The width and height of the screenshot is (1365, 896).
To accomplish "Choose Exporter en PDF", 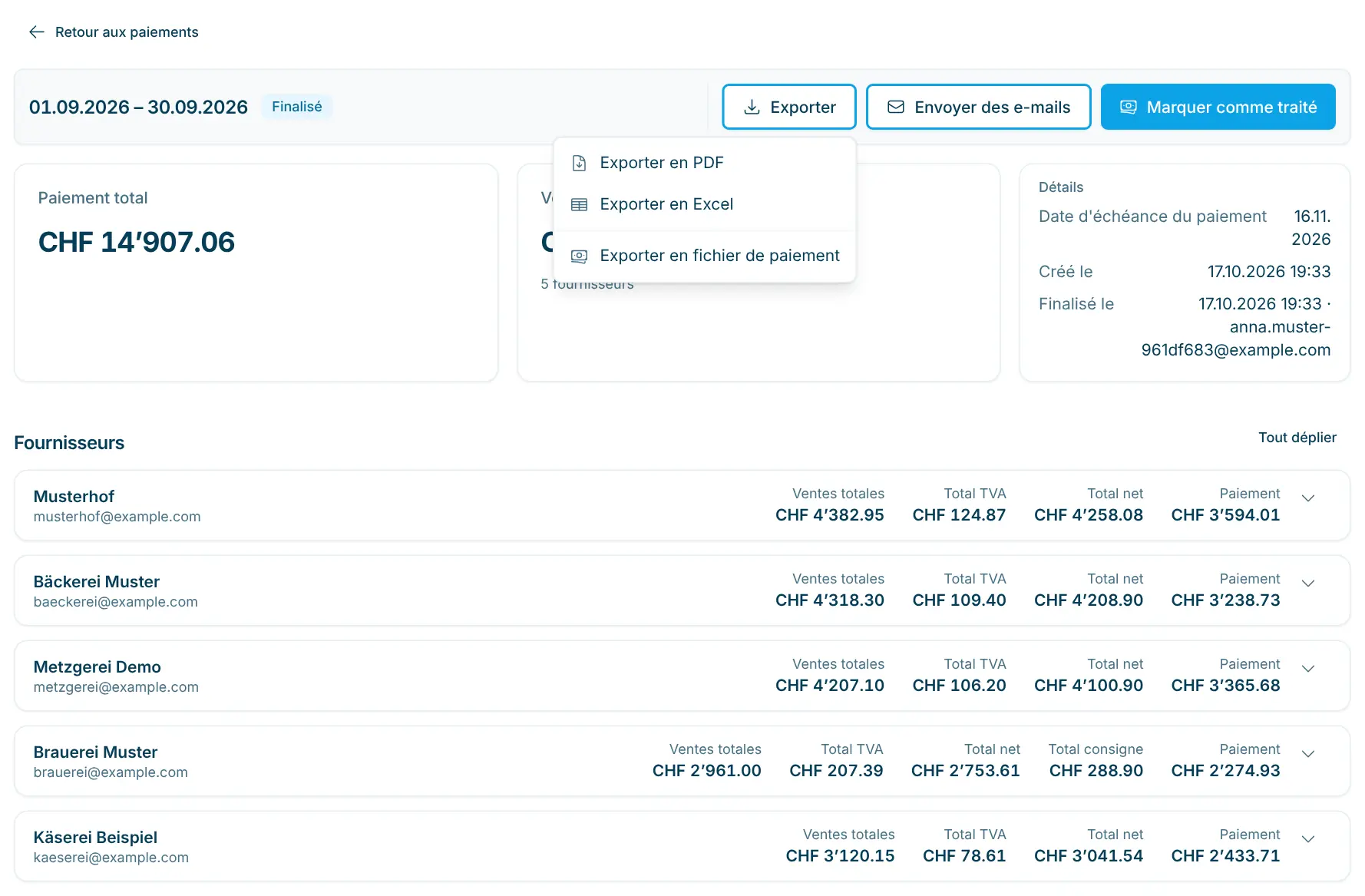I will click(704, 163).
